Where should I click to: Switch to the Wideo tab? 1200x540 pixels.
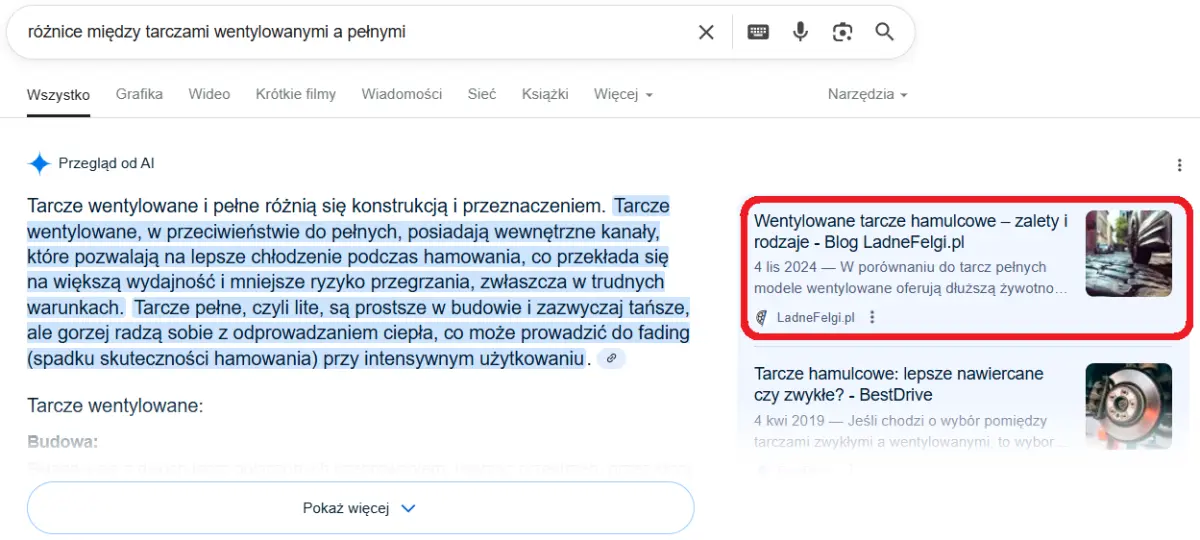[209, 94]
